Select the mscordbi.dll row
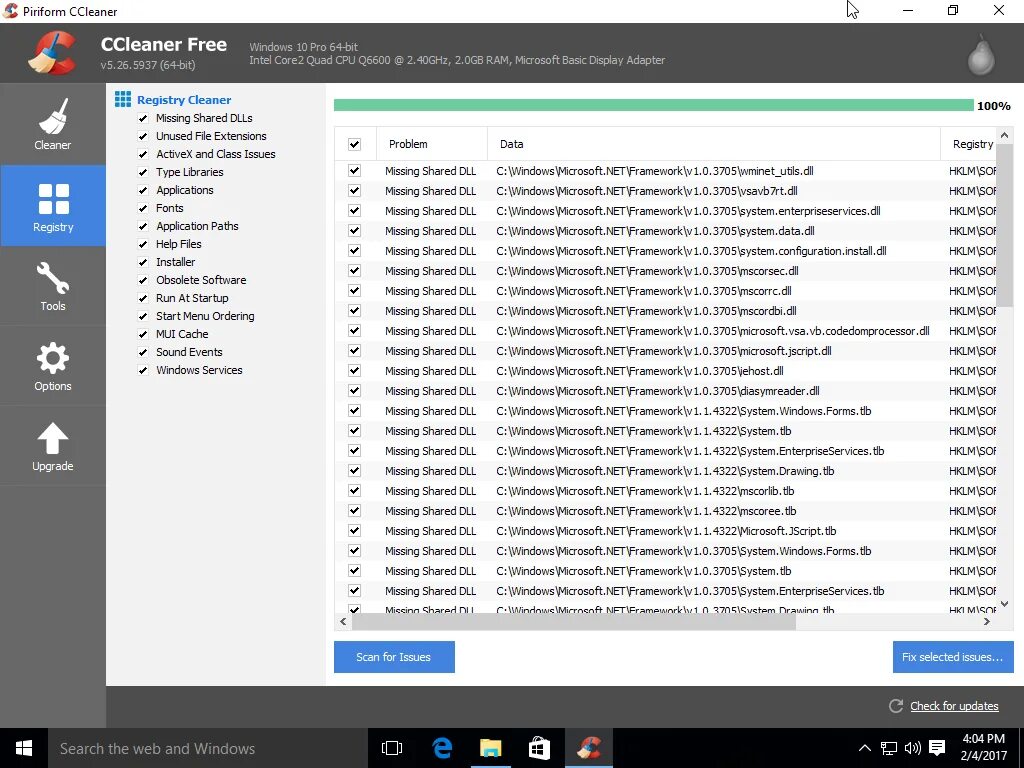The image size is (1024, 768). 665,311
